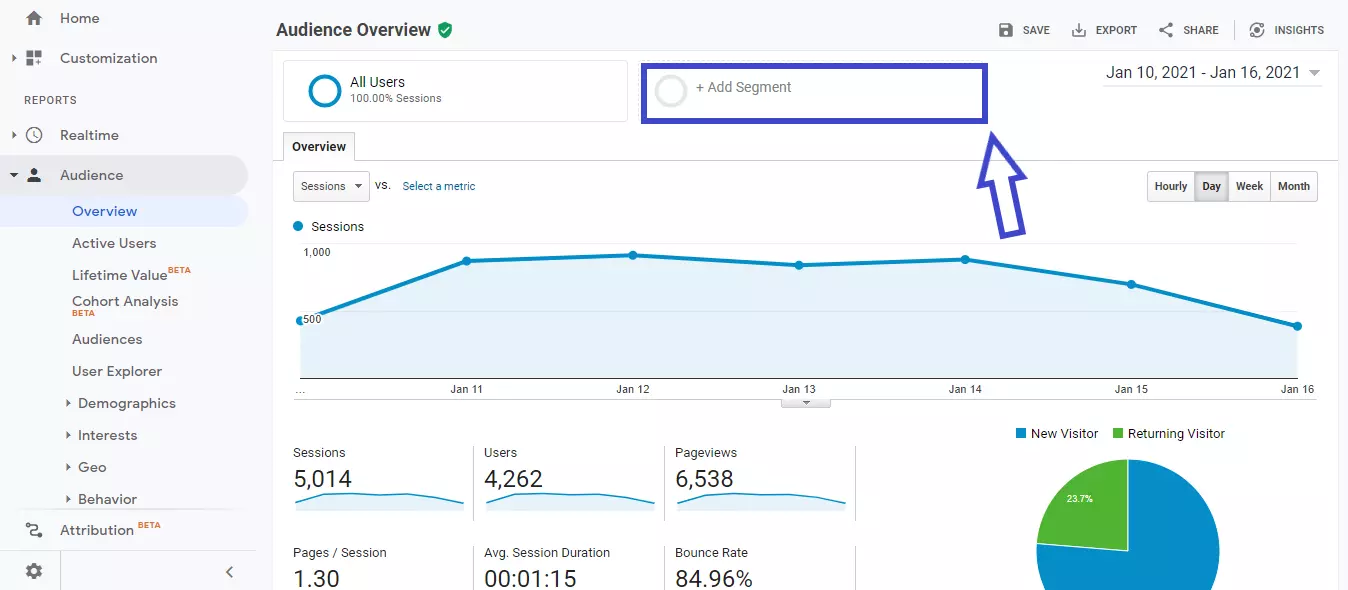Switch the chart to Hourly view

pos(1170,186)
